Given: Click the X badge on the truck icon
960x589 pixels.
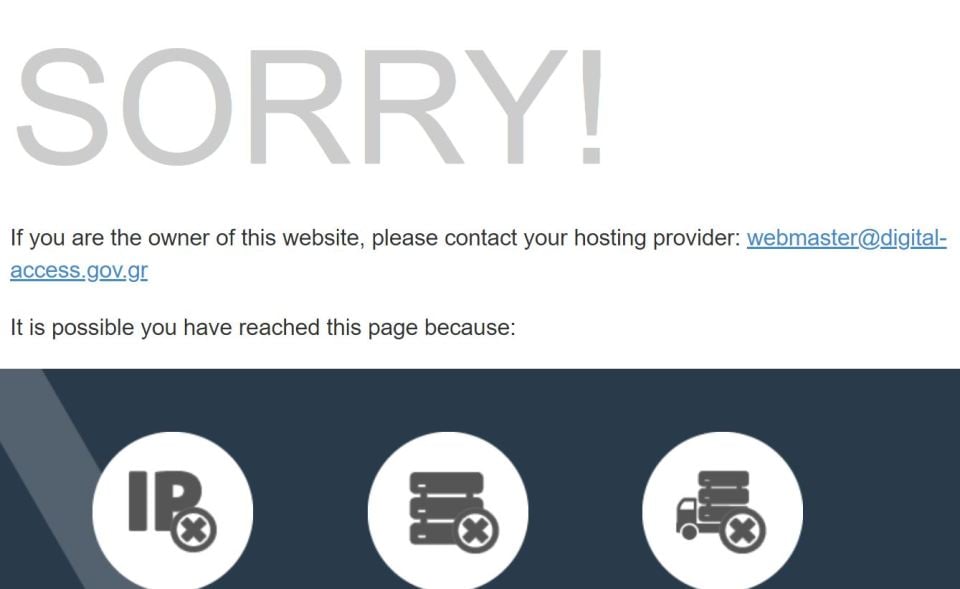Looking at the screenshot, I should coord(743,530).
